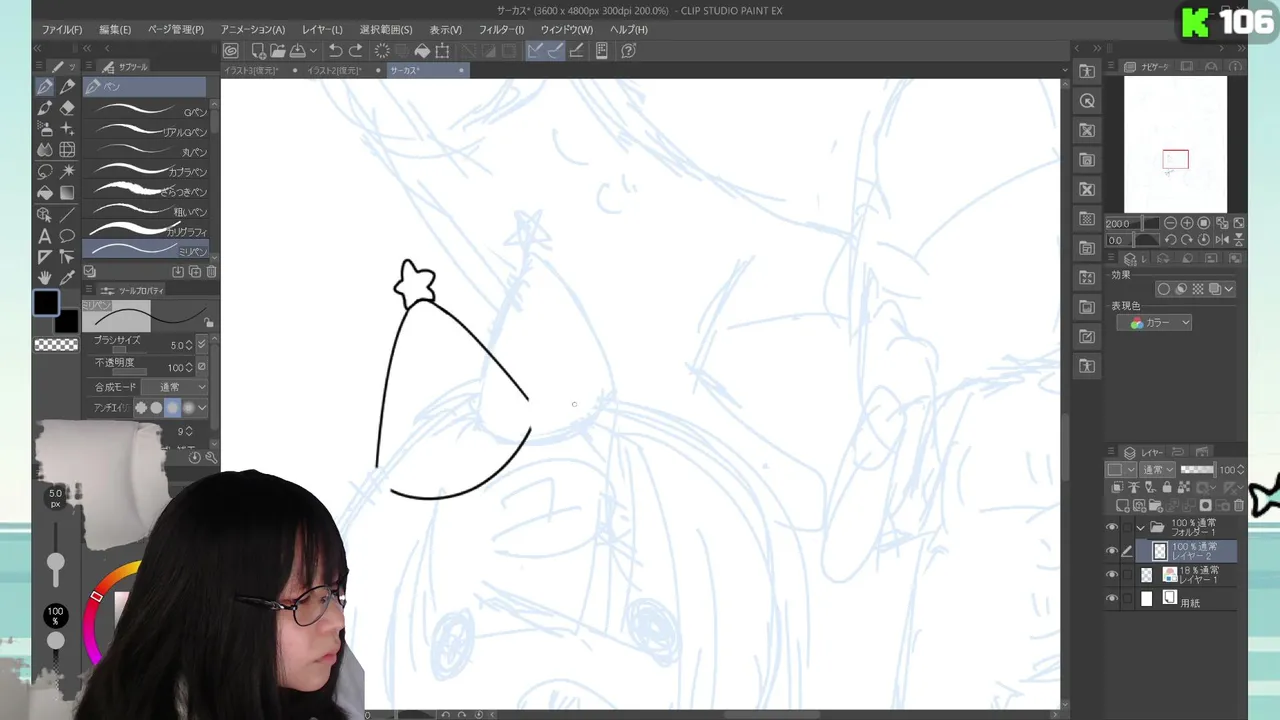Screen dimensions: 1280x720
Task: Toggle visibility of 用紙 paper layer
Action: tap(1112, 599)
